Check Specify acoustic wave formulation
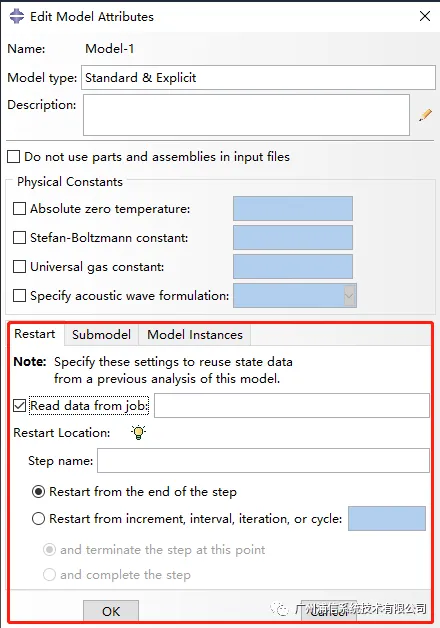The height and width of the screenshot is (628, 440). click(x=19, y=296)
